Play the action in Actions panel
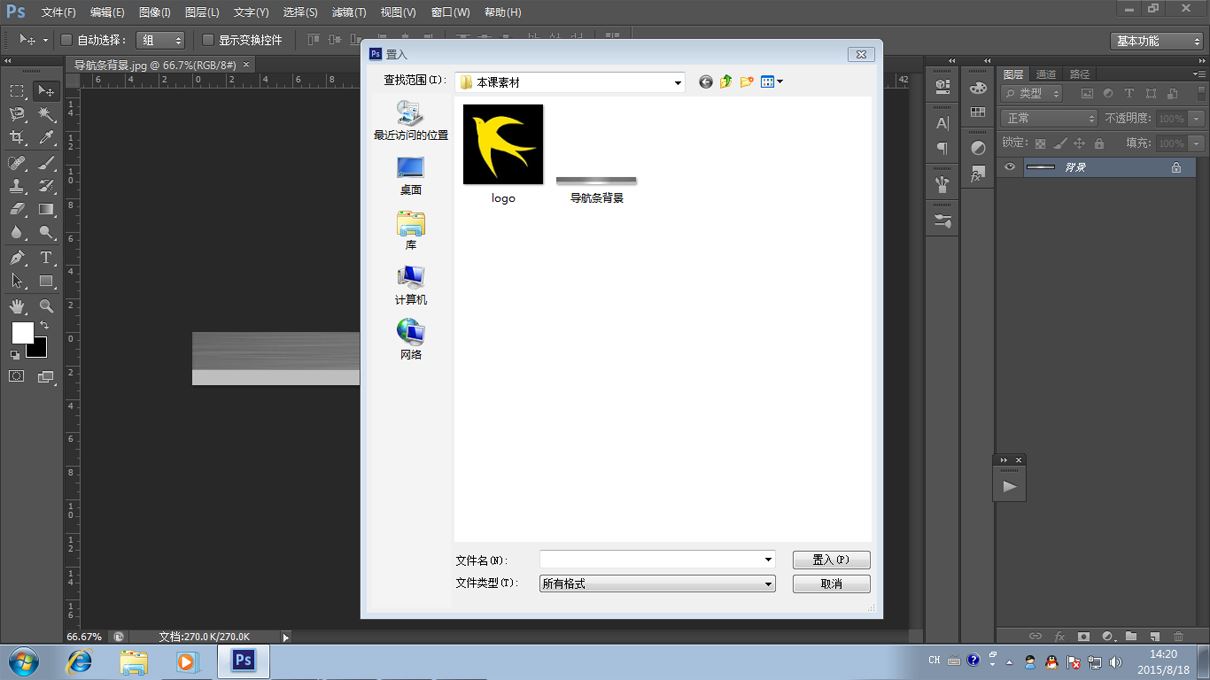This screenshot has width=1210, height=680. coord(1010,487)
